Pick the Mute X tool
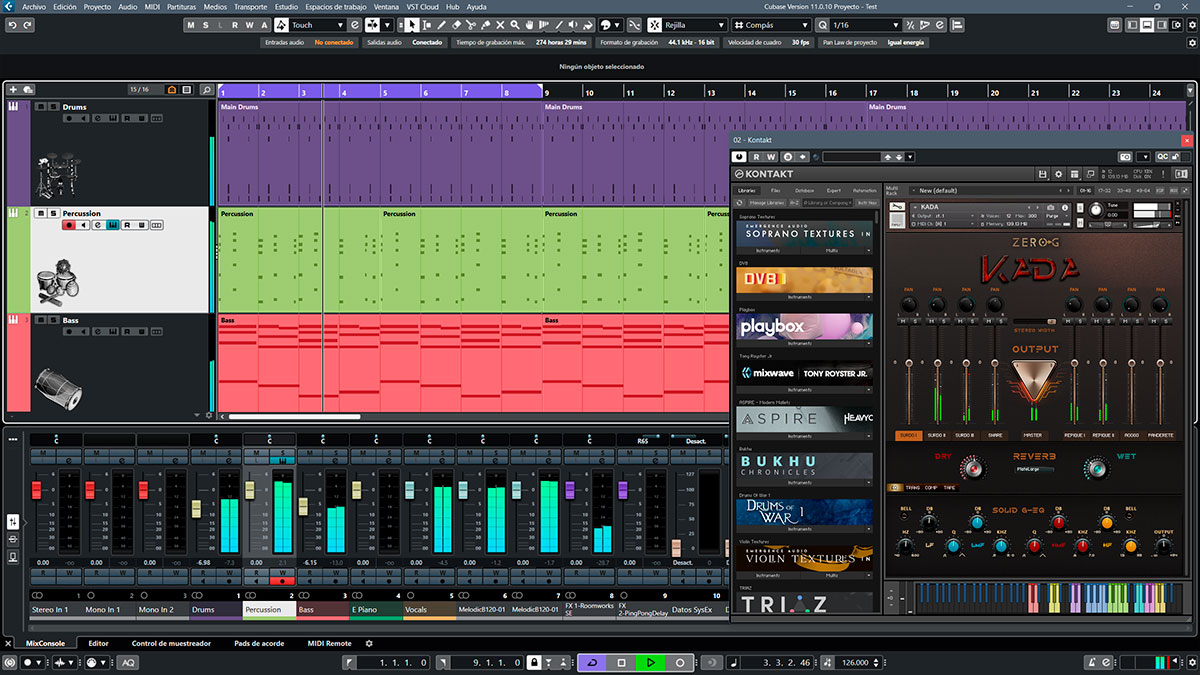Viewport: 1200px width, 675px height. [501, 25]
